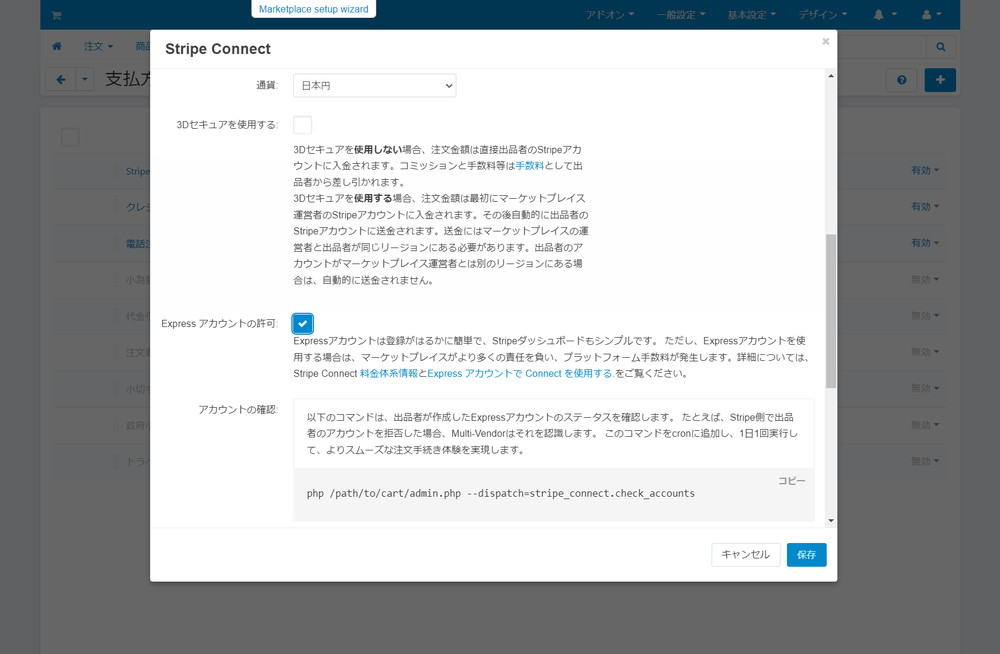This screenshot has height=654, width=1000.
Task: Open the notifications bell menu
Action: click(x=885, y=15)
